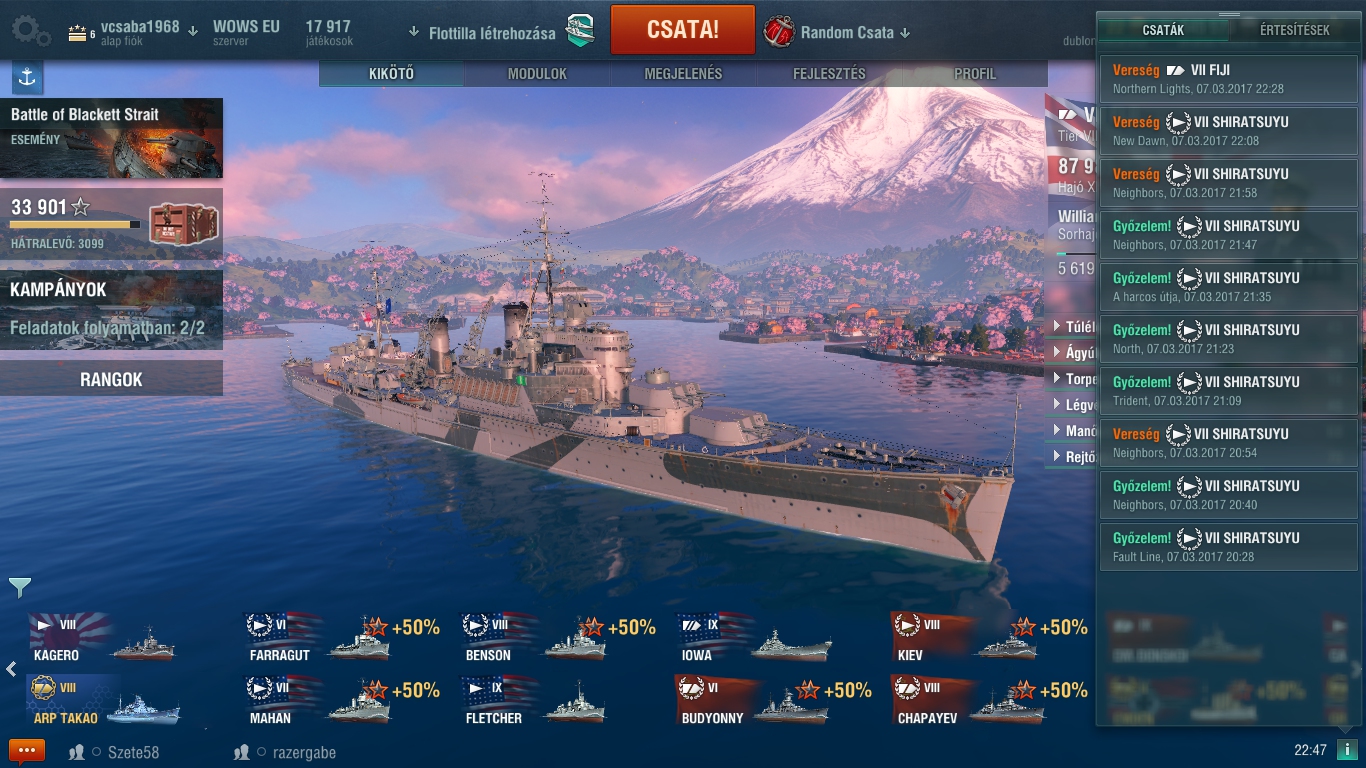The width and height of the screenshot is (1366, 768).
Task: Open the KAMPÁNYOK campaigns panel
Action: pyautogui.click(x=111, y=309)
